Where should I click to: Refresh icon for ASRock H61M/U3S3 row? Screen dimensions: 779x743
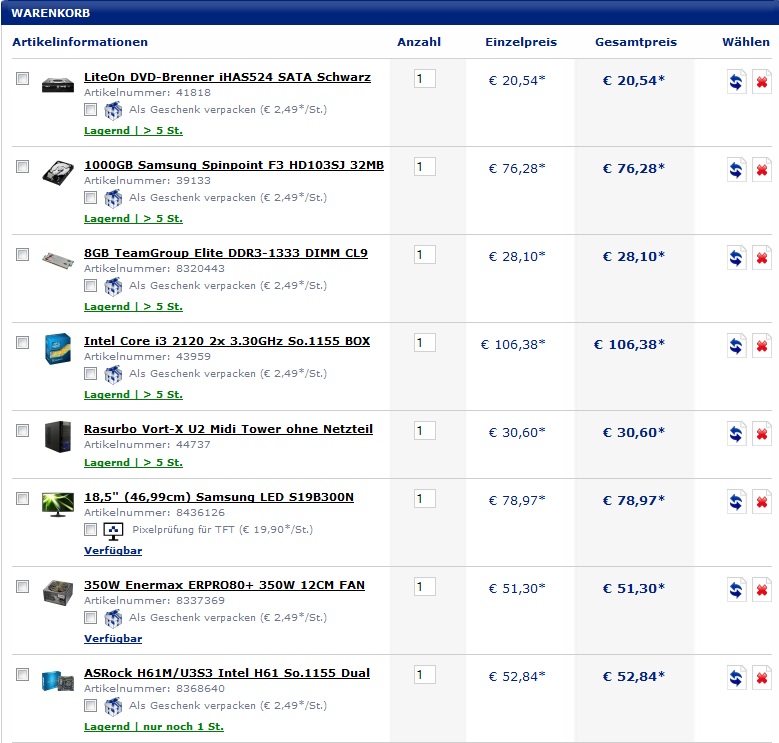(736, 677)
